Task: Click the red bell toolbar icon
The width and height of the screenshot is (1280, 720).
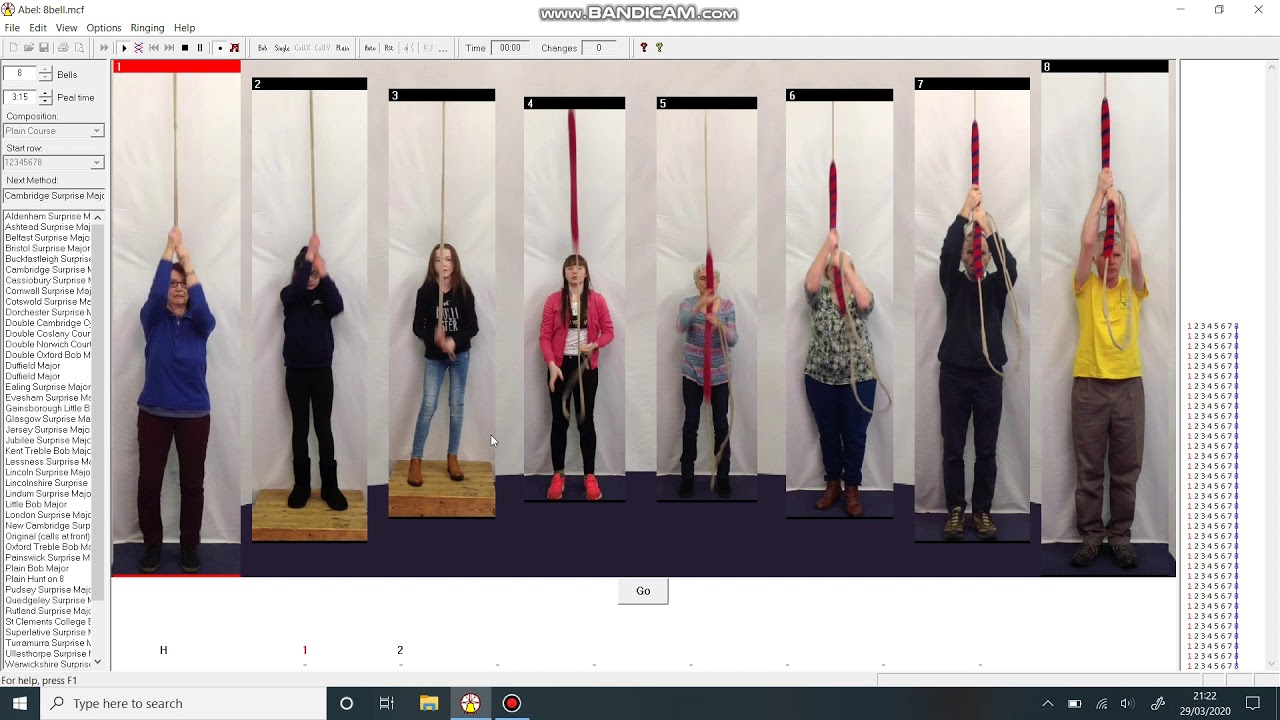Action: pyautogui.click(x=234, y=48)
